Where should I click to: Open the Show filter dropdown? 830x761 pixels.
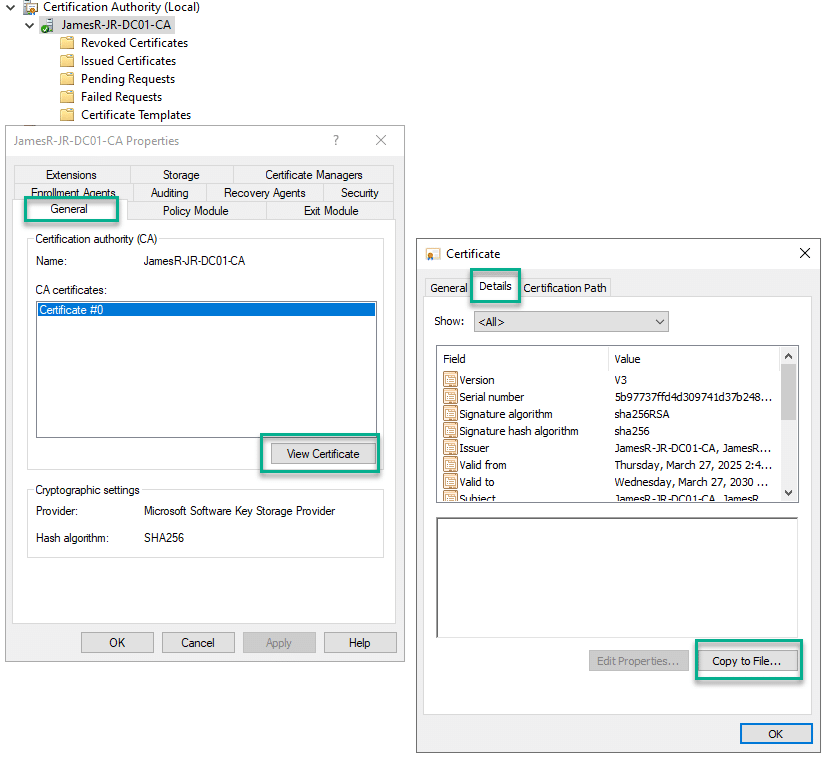pyautogui.click(x=570, y=322)
